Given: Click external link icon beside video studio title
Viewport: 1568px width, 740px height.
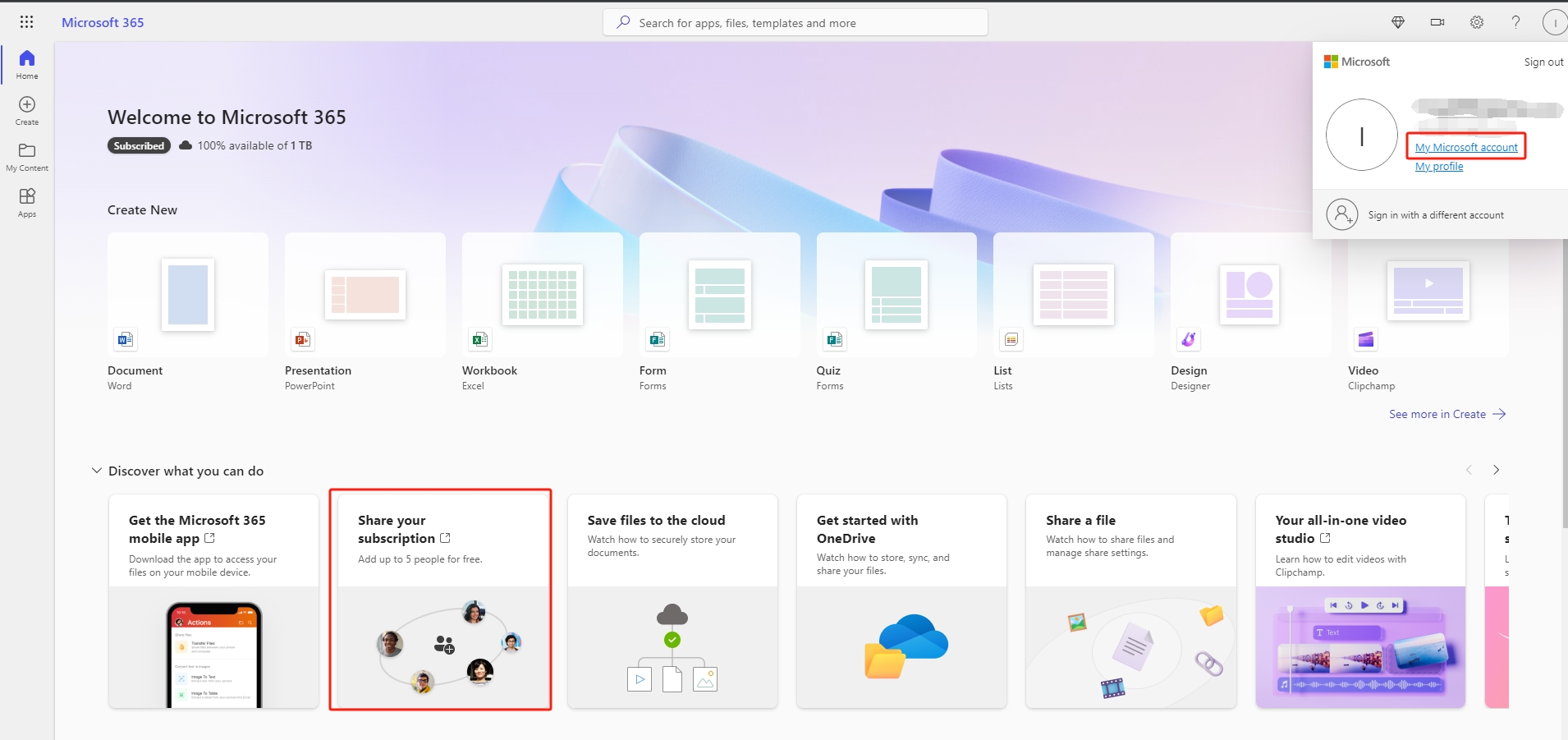Looking at the screenshot, I should pyautogui.click(x=1325, y=538).
